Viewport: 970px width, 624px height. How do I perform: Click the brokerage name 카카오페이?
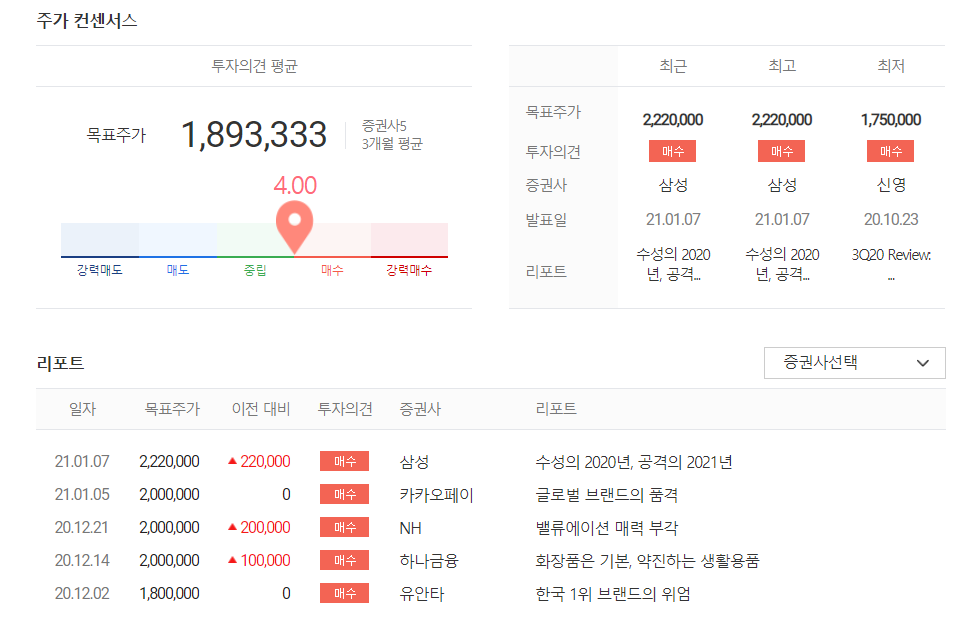coord(436,495)
